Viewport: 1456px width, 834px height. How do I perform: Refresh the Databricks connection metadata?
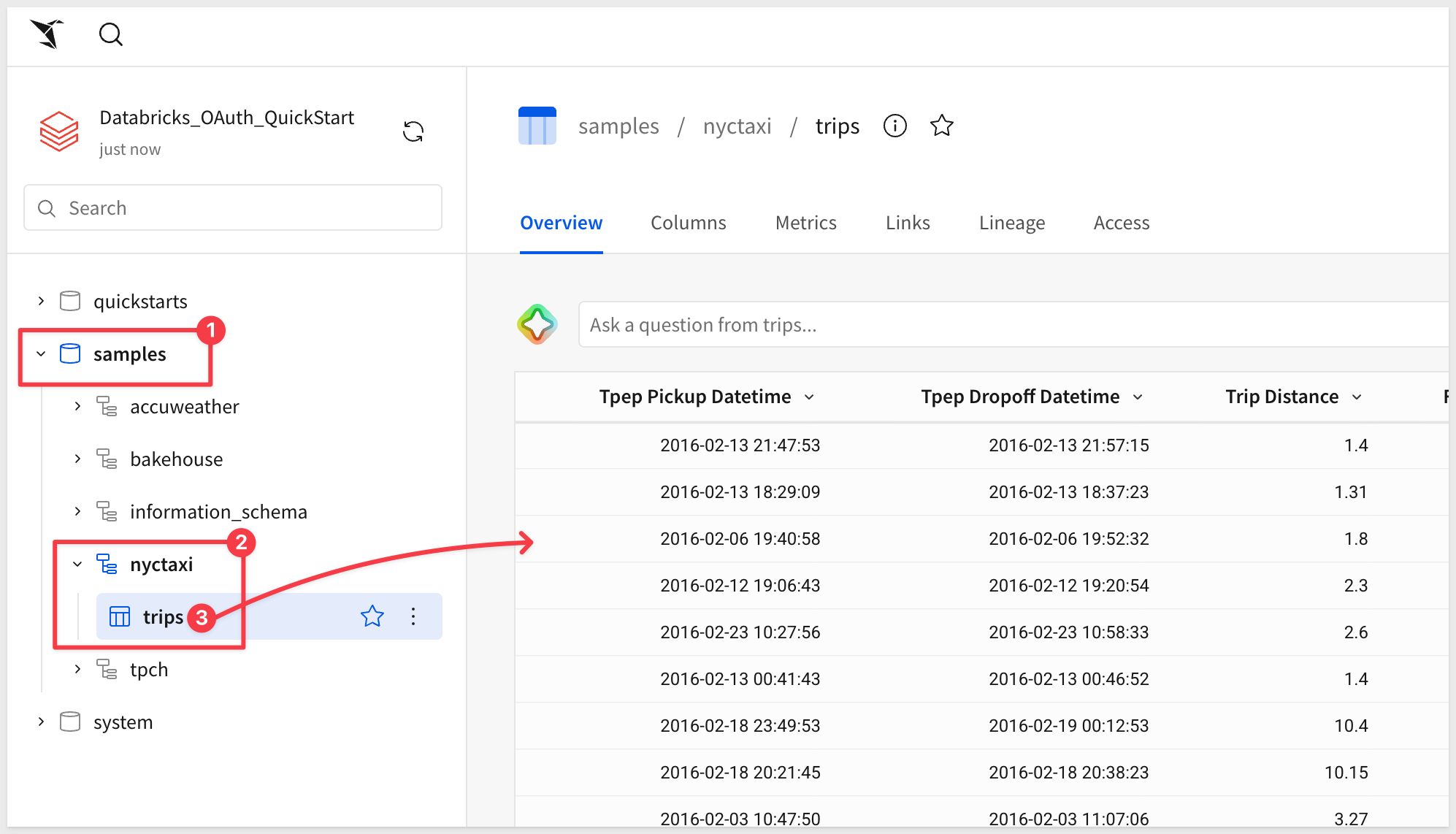pyautogui.click(x=413, y=131)
